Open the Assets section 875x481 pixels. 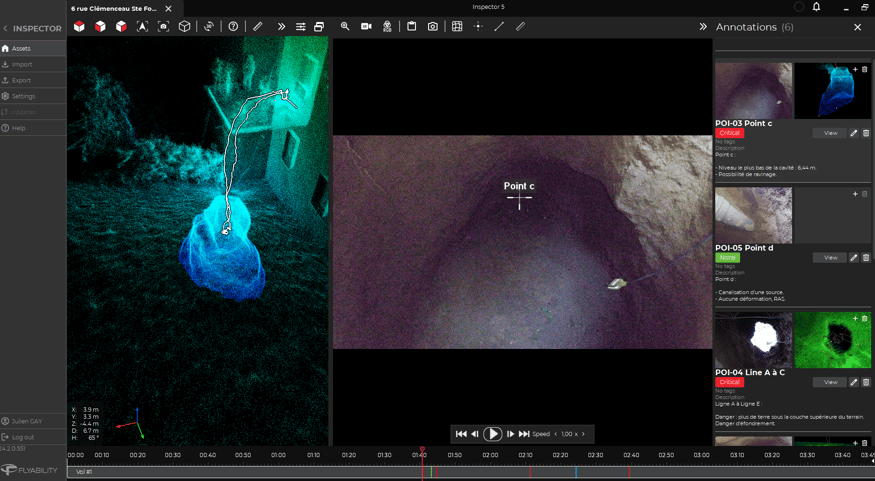tap(33, 49)
